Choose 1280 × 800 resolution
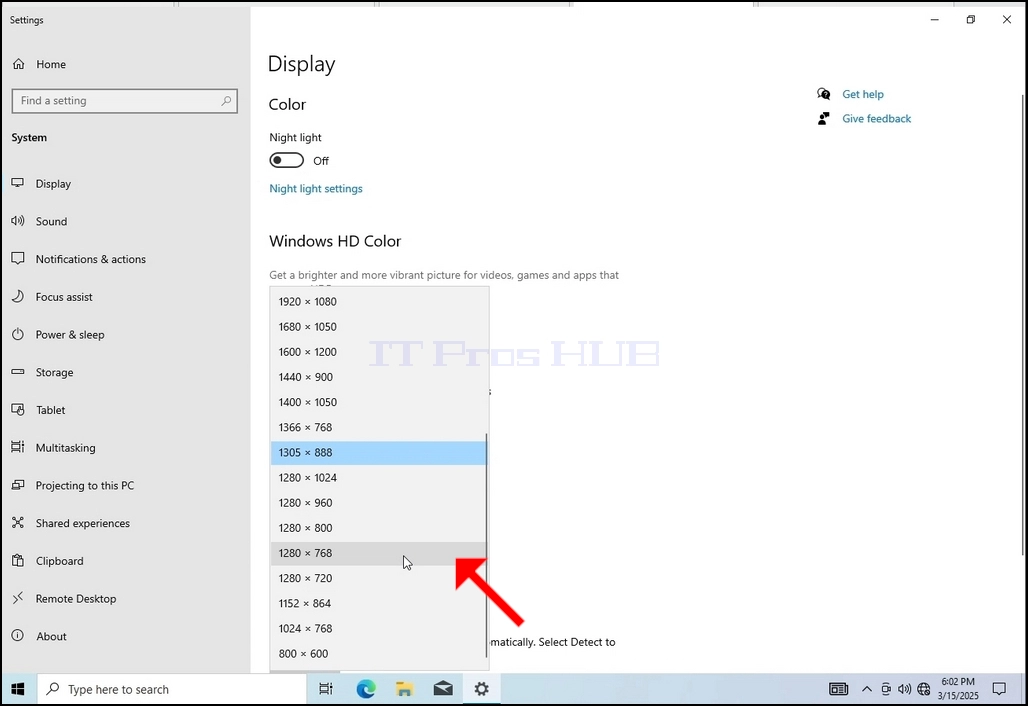1028x706 pixels. [379, 528]
